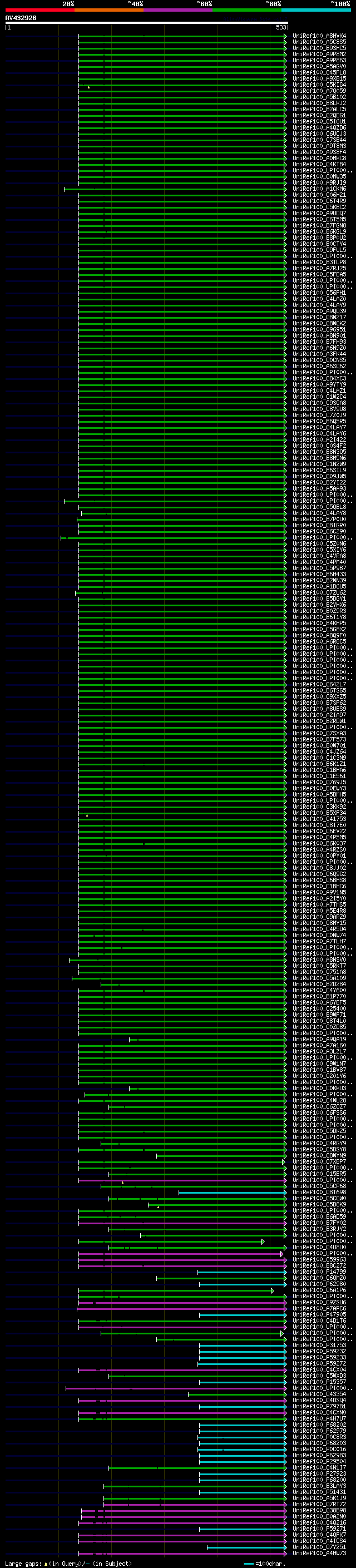Select hit label UniRef100_C7SB44
The height and width of the screenshot is (1568, 356).
(319, 140)
